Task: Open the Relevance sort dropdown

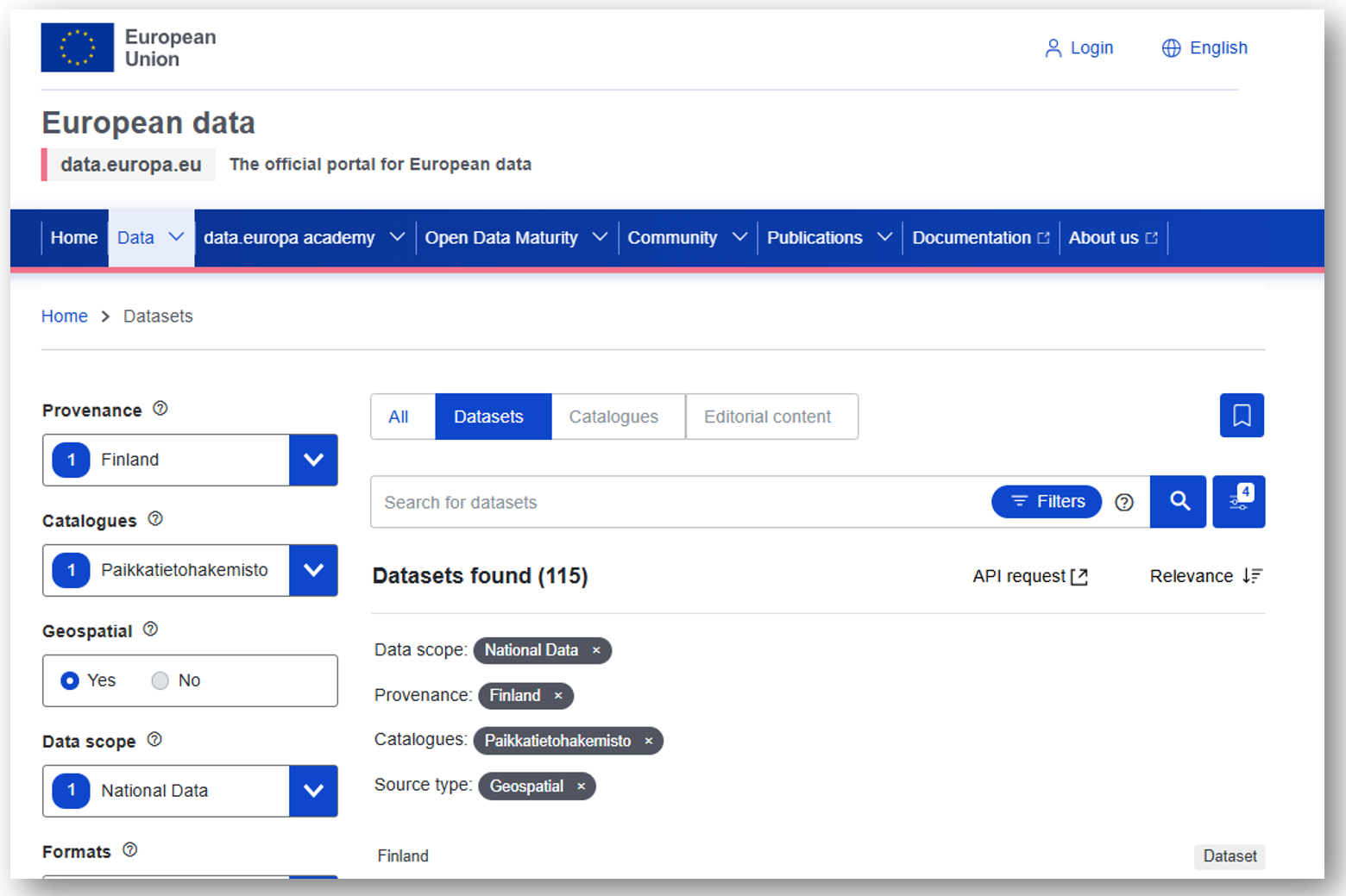Action: coord(1206,576)
